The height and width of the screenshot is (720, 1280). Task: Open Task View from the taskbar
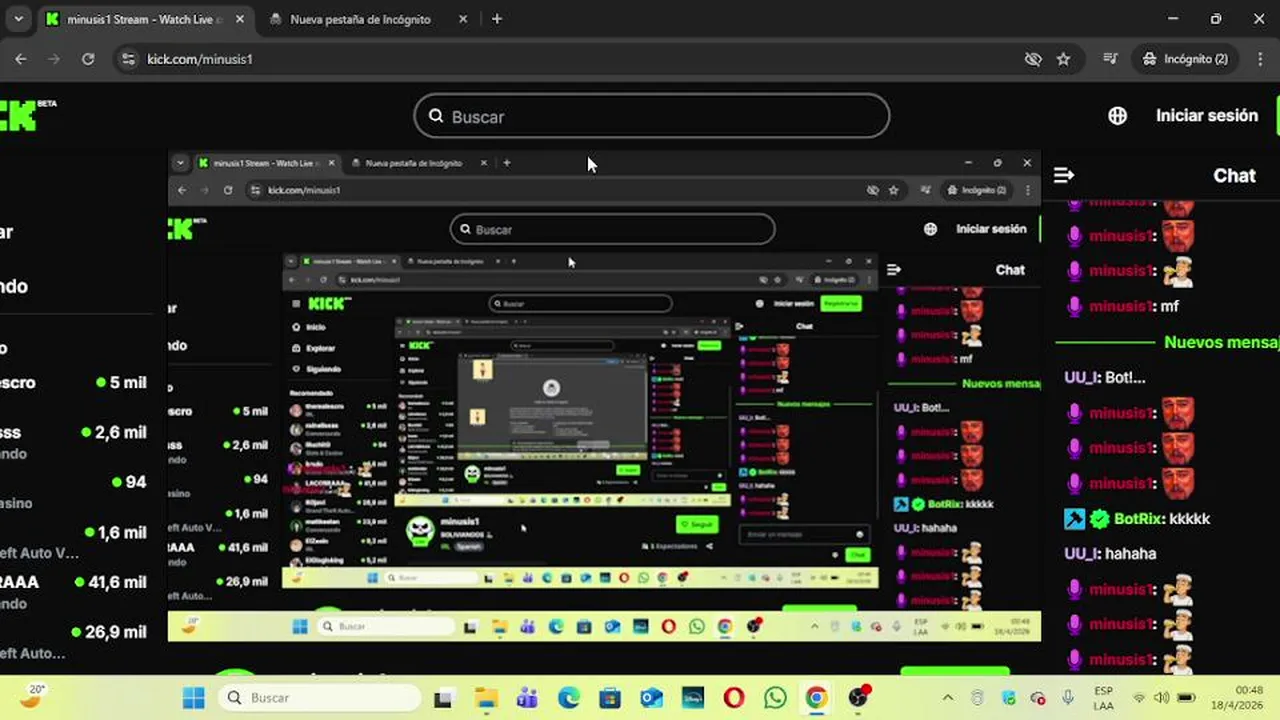[x=443, y=698]
